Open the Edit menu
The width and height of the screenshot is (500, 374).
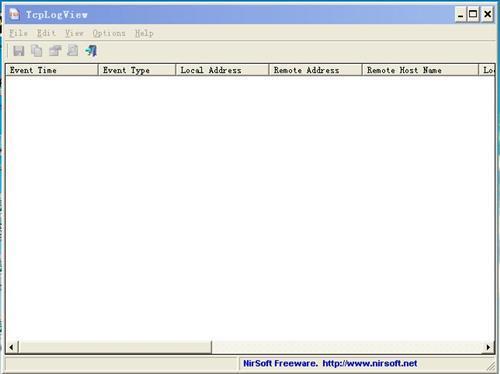[46, 33]
